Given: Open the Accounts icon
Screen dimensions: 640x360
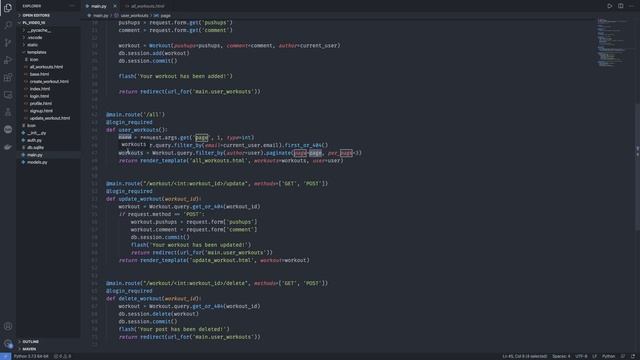Looking at the screenshot, I should pos(8,326).
